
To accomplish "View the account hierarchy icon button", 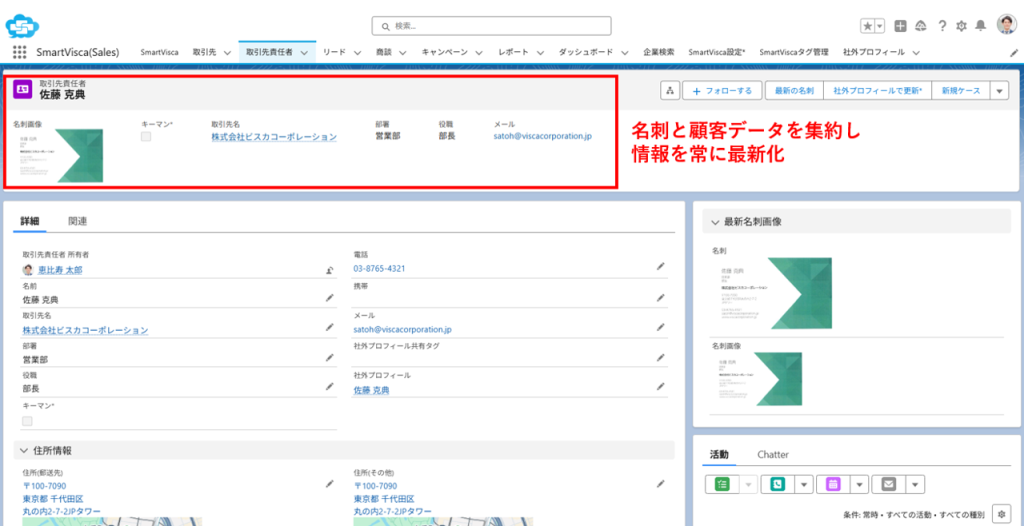I will click(x=669, y=91).
